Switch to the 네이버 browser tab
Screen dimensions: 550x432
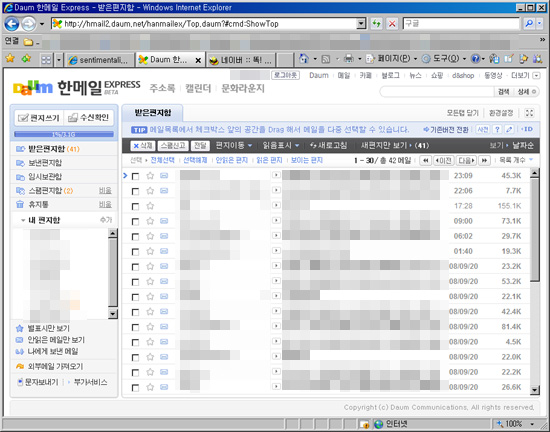pyautogui.click(x=241, y=60)
